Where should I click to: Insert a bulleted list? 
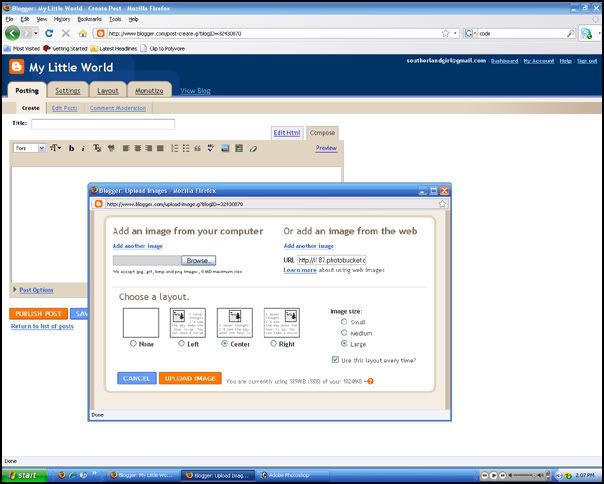coord(186,148)
